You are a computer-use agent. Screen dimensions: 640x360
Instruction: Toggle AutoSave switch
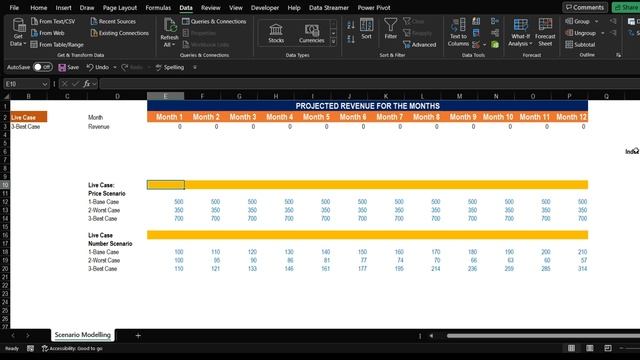(42, 67)
